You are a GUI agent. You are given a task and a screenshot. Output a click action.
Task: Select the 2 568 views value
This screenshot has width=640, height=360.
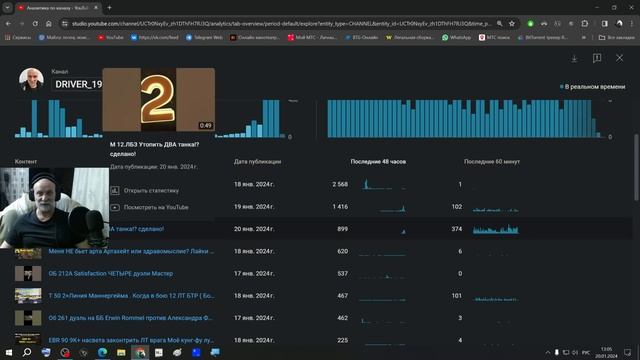point(340,184)
